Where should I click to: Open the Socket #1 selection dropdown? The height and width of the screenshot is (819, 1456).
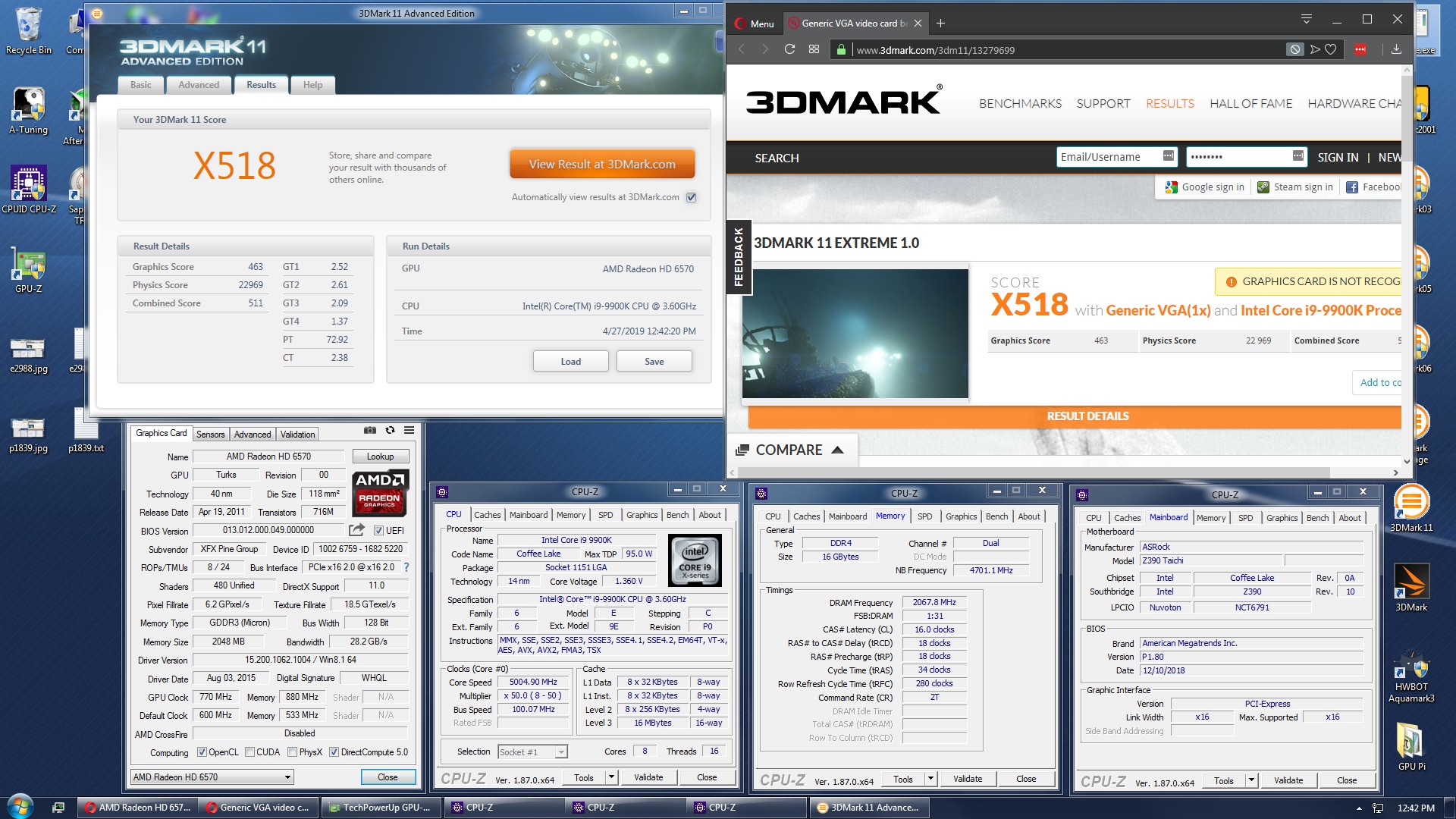coord(532,752)
